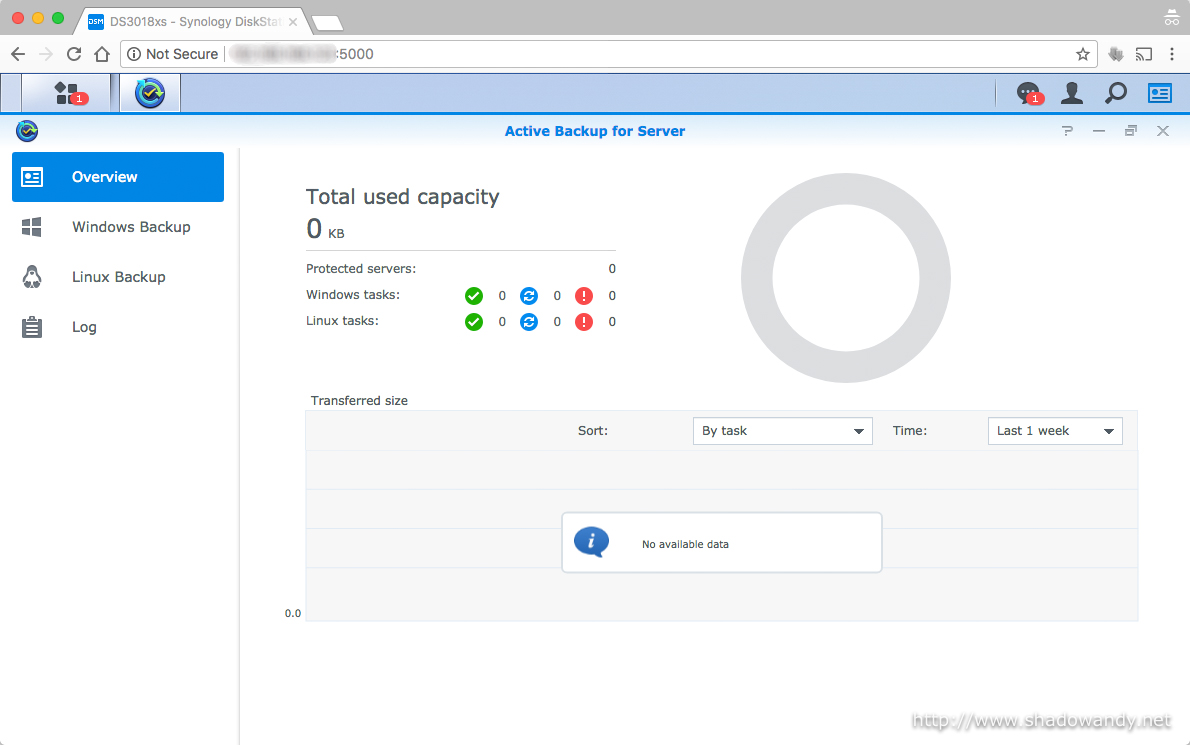Viewport: 1190px width, 745px height.
Task: Click the 'Protected servers:' label
Action: click(361, 269)
